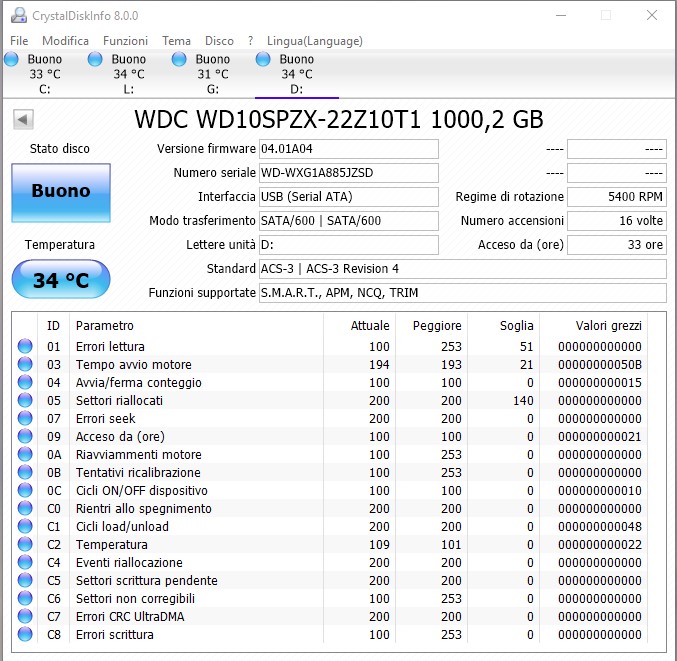Image resolution: width=677 pixels, height=661 pixels.
Task: Click status orb for Errori seek row
Action: click(x=25, y=418)
